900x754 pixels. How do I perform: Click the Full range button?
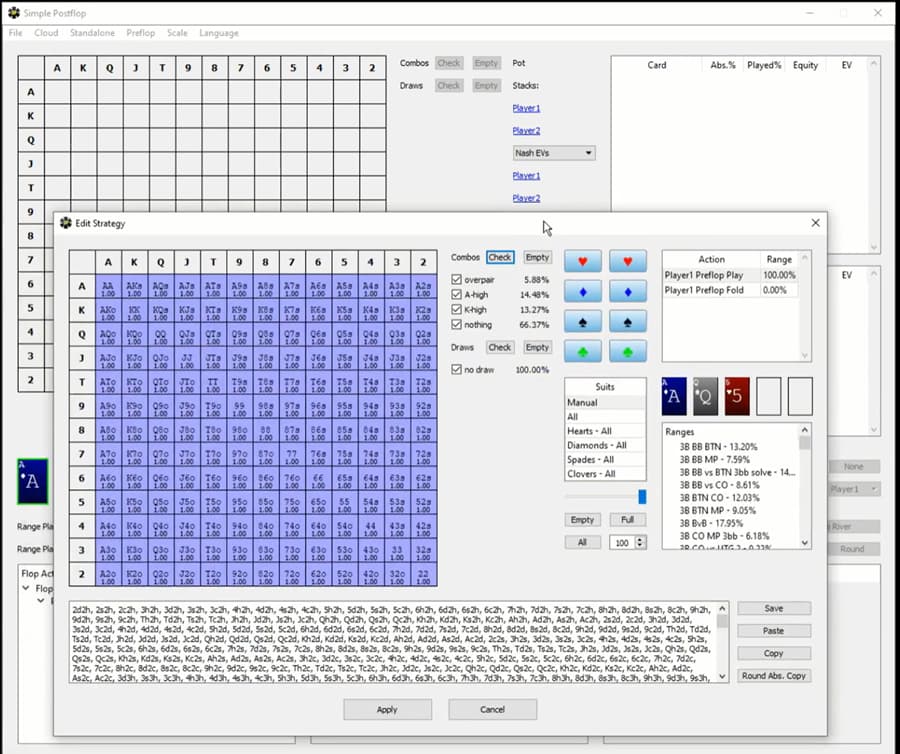[627, 520]
